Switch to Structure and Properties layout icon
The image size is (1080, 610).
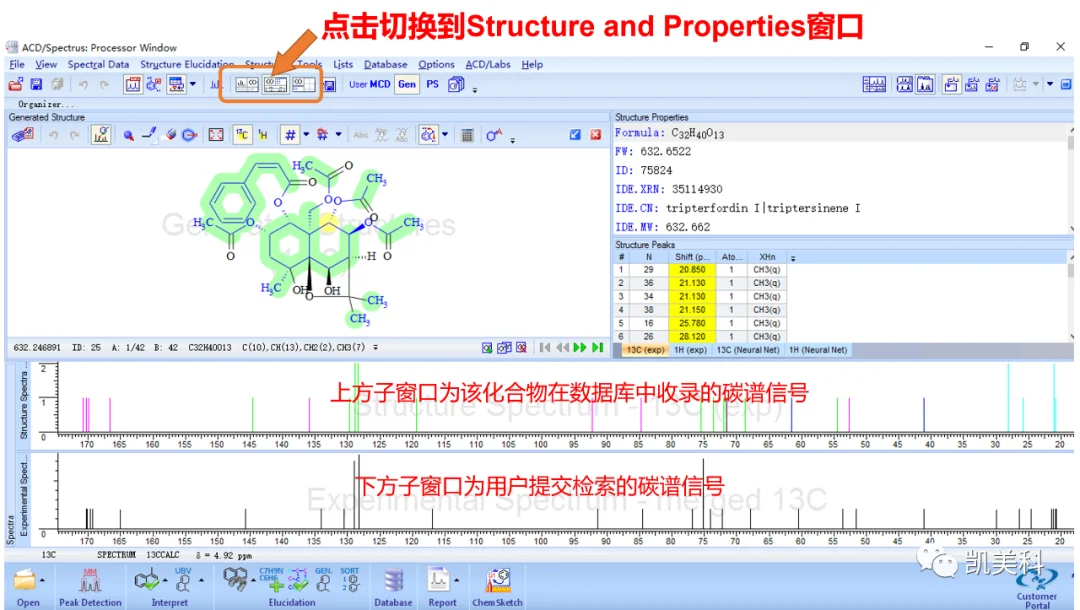coord(275,85)
